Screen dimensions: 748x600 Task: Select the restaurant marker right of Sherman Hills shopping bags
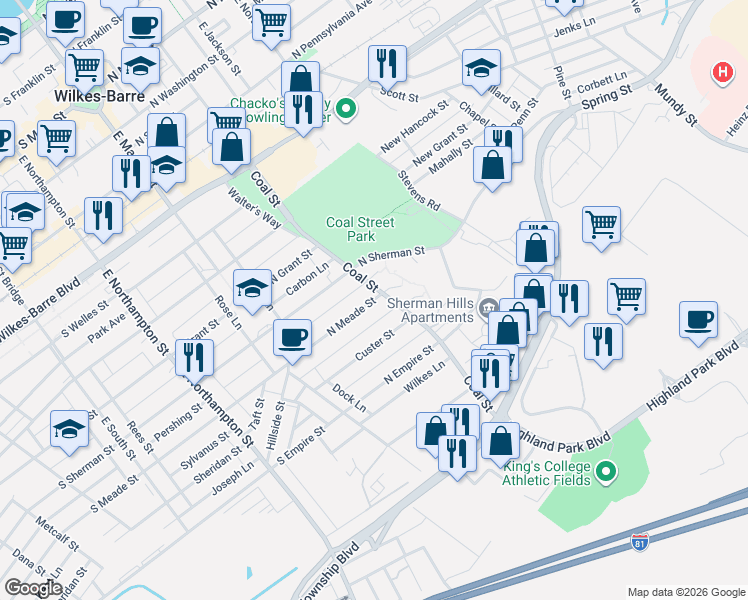pyautogui.click(x=569, y=300)
